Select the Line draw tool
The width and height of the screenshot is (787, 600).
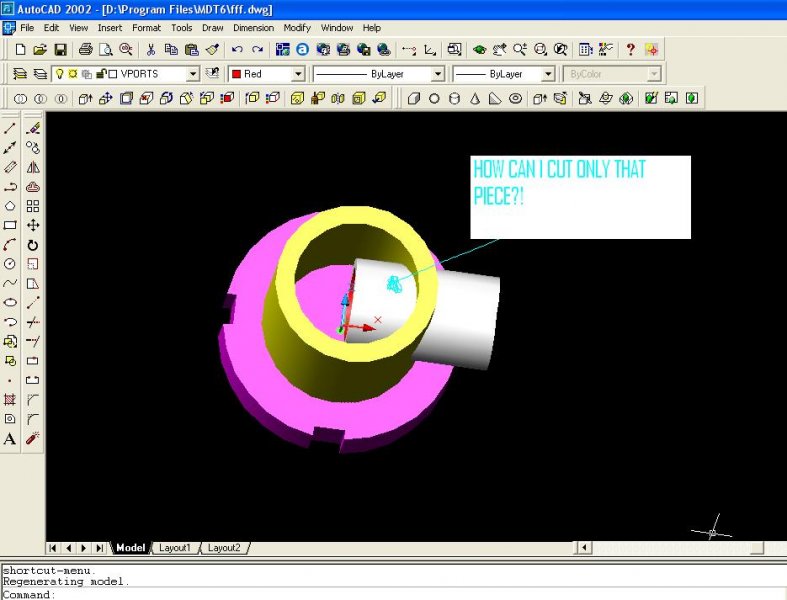click(x=10, y=128)
